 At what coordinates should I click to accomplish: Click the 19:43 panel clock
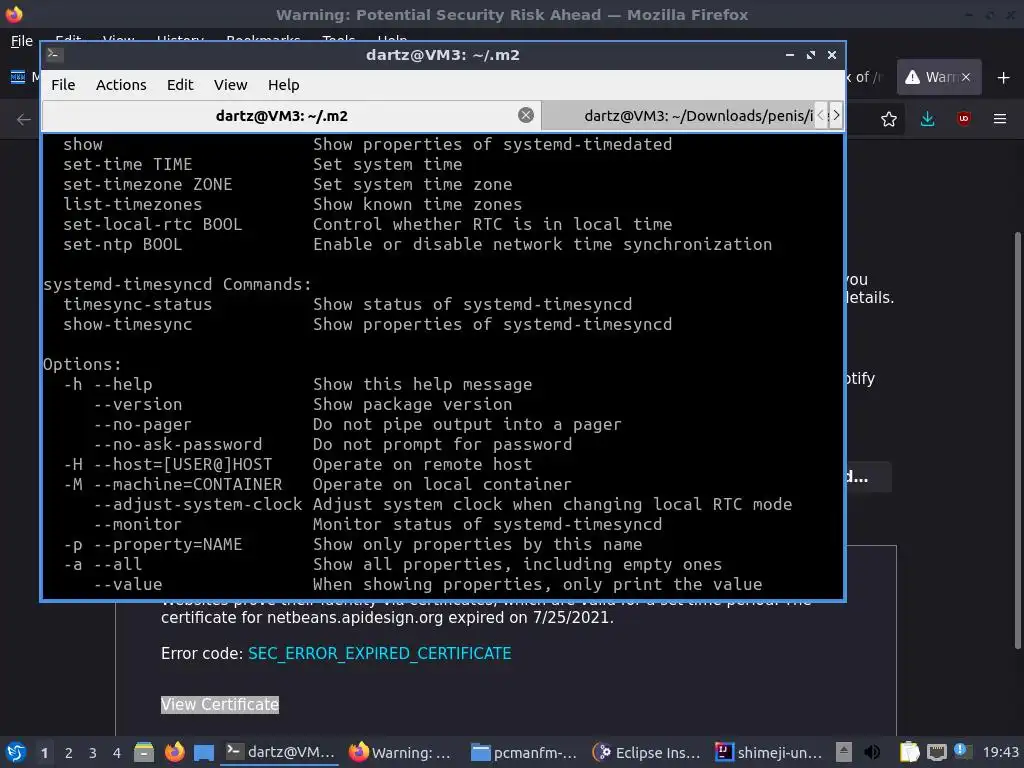(x=1000, y=752)
